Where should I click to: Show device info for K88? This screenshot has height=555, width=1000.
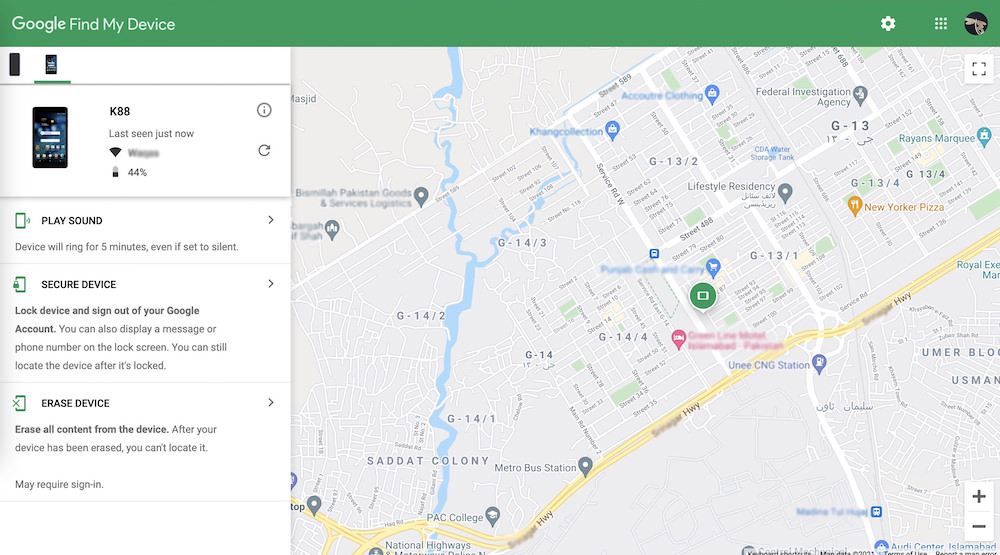tap(264, 110)
